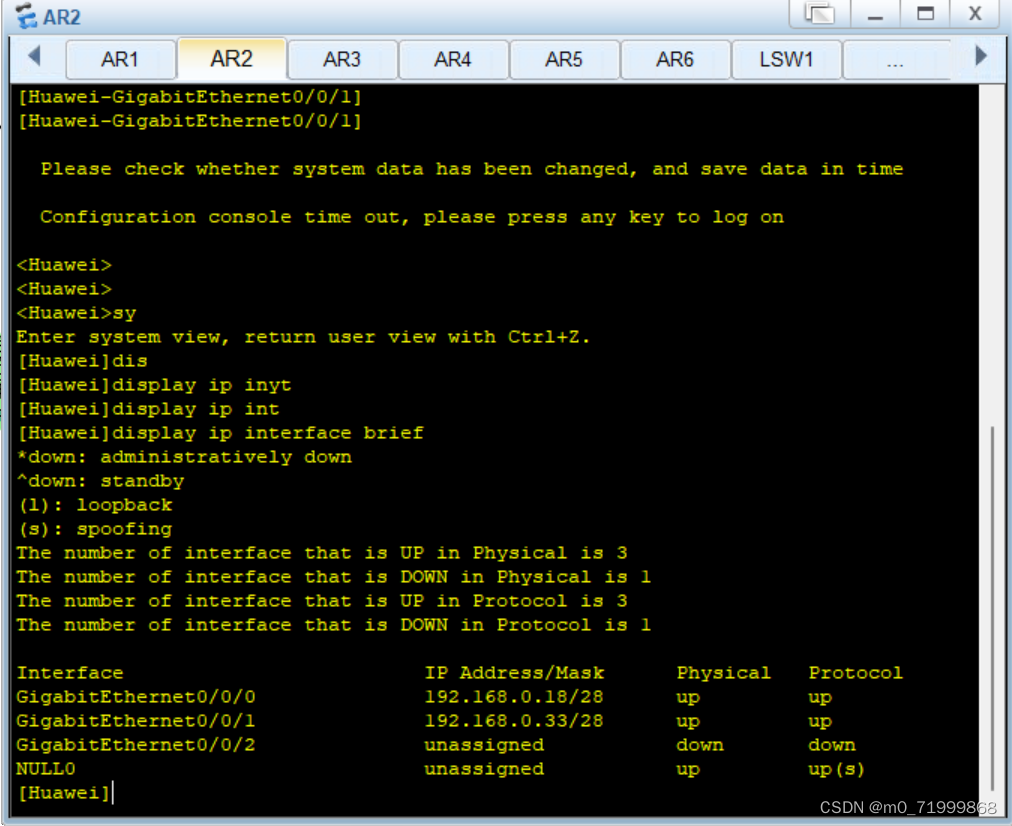This screenshot has width=1012, height=826.
Task: Click the 'Configuration console time out' message
Action: click(412, 217)
